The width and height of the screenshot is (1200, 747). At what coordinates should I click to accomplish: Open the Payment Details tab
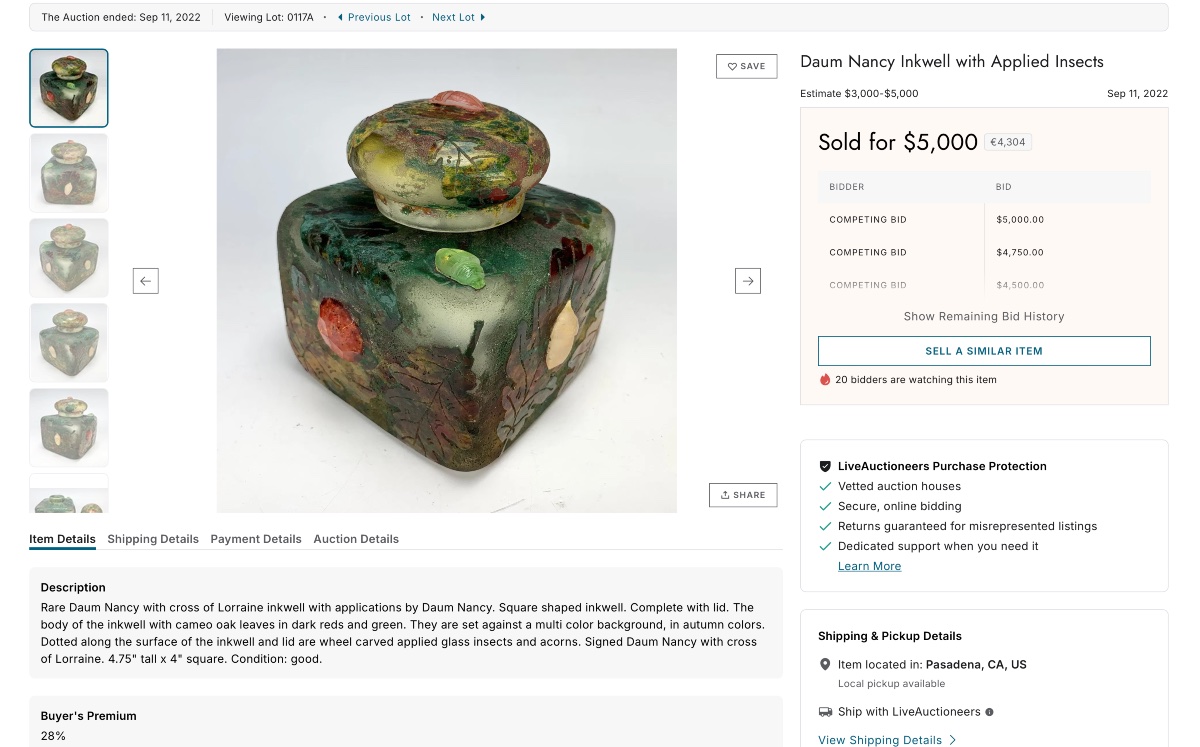(x=256, y=539)
